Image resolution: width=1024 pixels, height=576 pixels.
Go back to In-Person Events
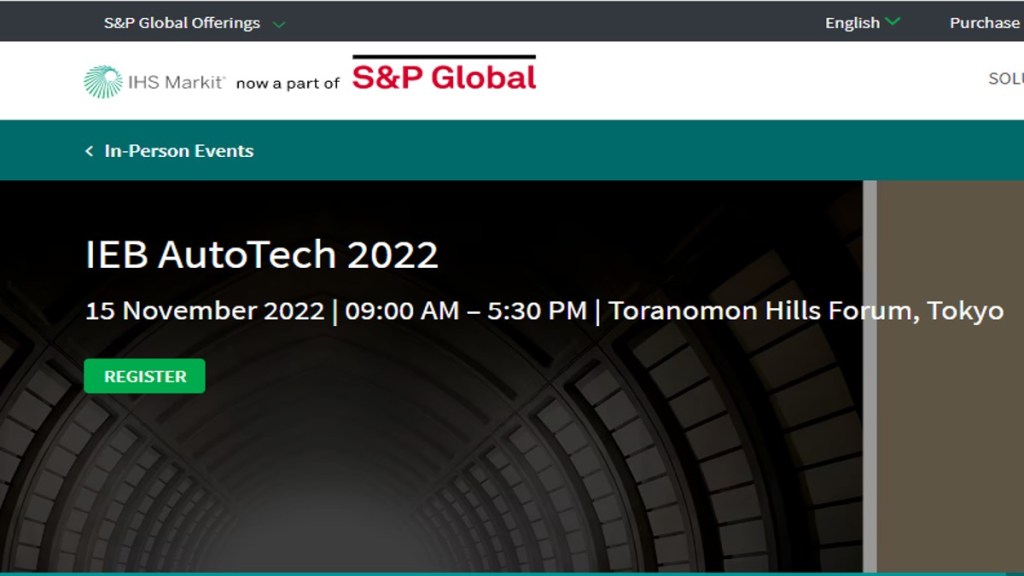pyautogui.click(x=179, y=151)
